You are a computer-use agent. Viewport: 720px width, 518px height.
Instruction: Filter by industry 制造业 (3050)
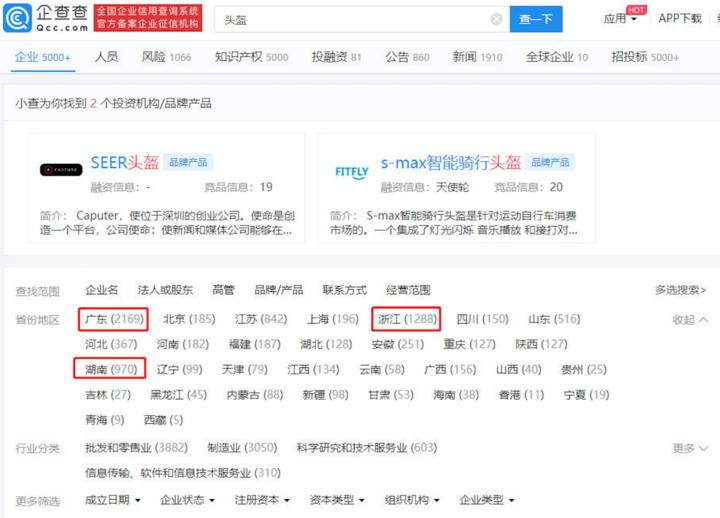tap(242, 448)
